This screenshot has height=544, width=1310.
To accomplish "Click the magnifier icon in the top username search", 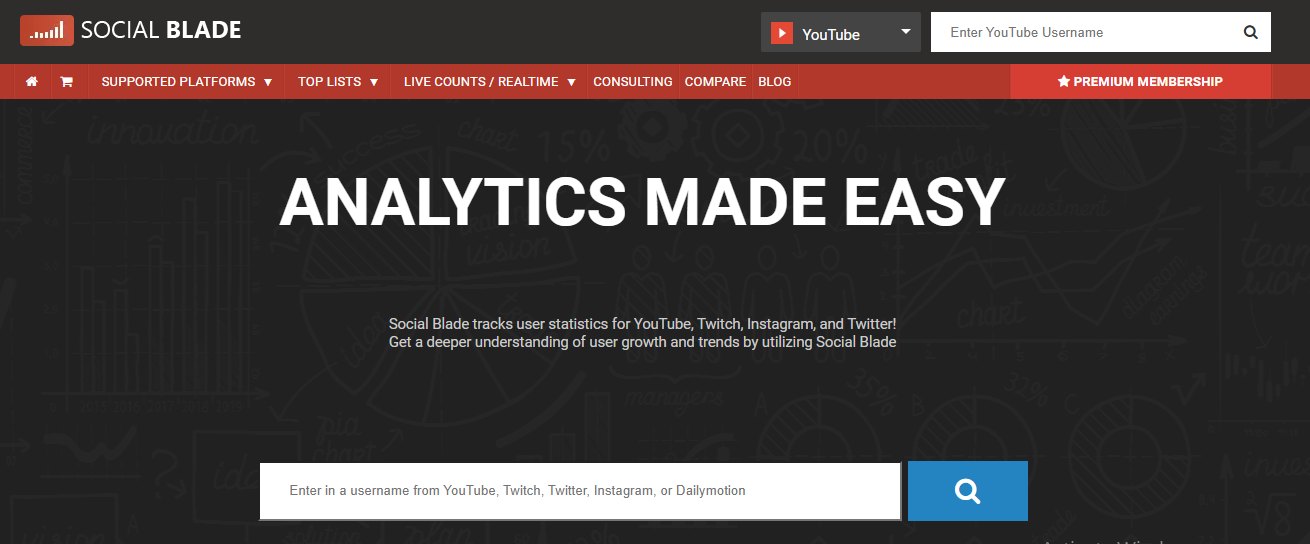I will [1250, 32].
